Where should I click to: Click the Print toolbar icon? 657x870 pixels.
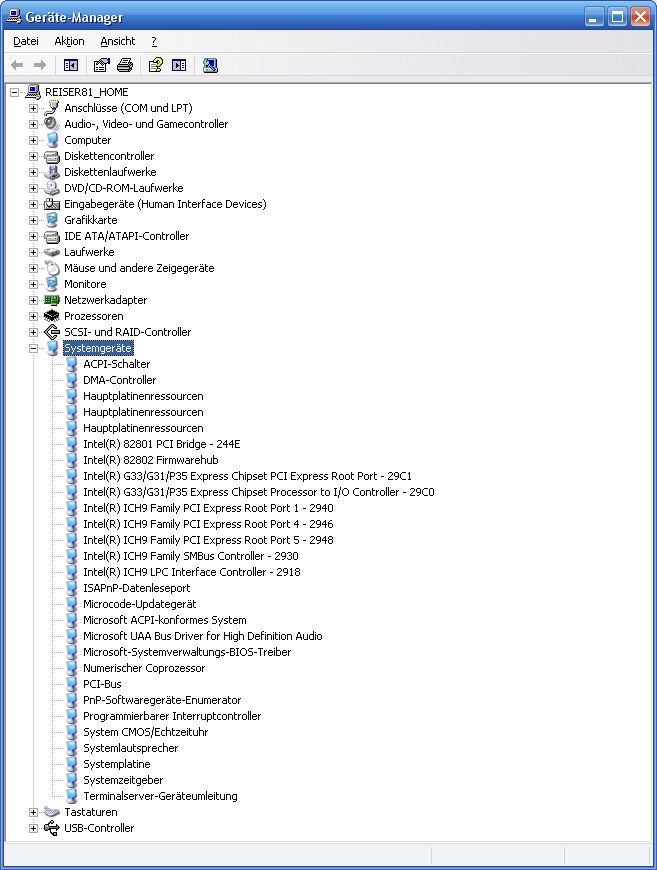(125, 65)
